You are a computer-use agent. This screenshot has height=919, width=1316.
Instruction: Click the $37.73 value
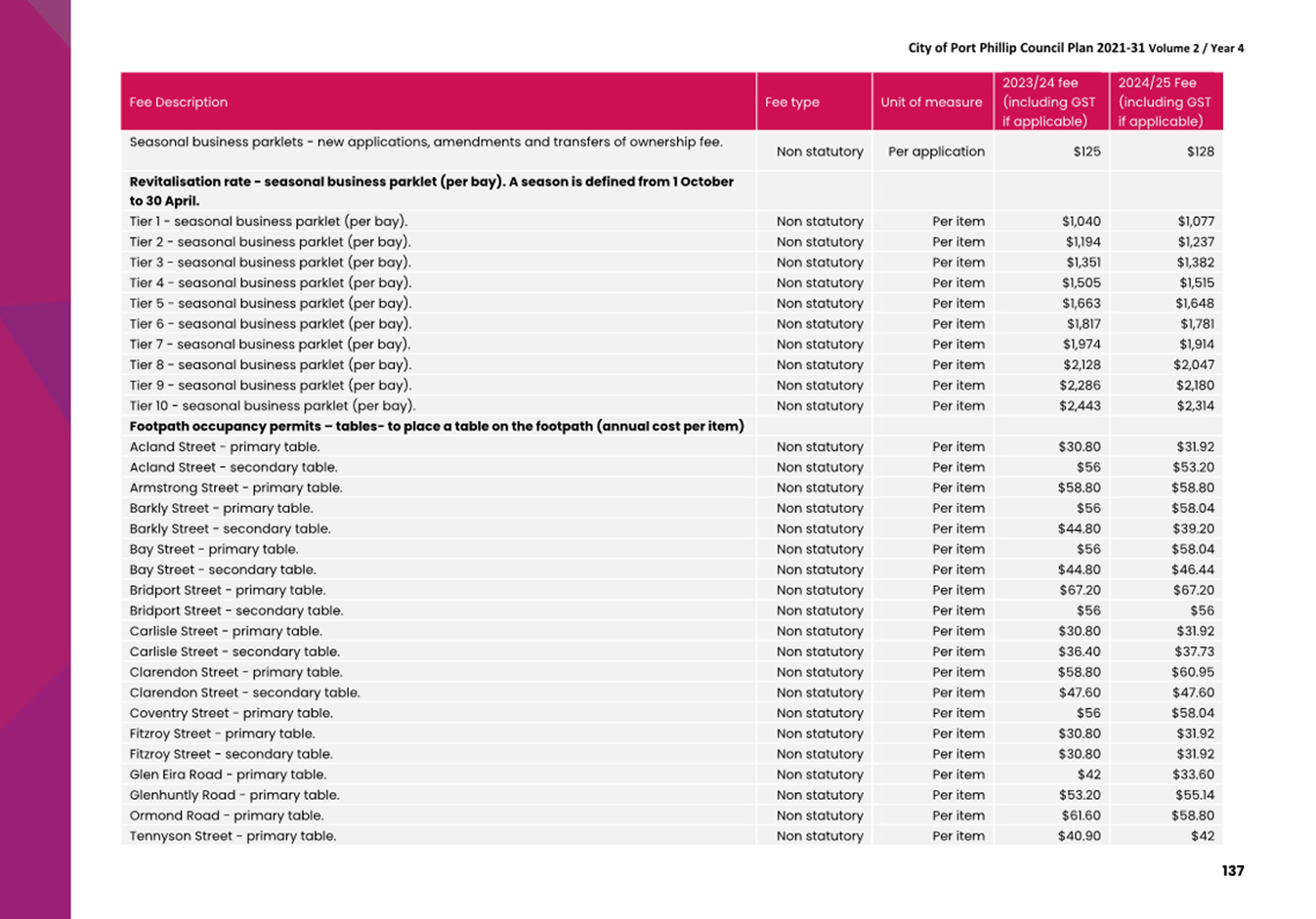[x=1195, y=652]
